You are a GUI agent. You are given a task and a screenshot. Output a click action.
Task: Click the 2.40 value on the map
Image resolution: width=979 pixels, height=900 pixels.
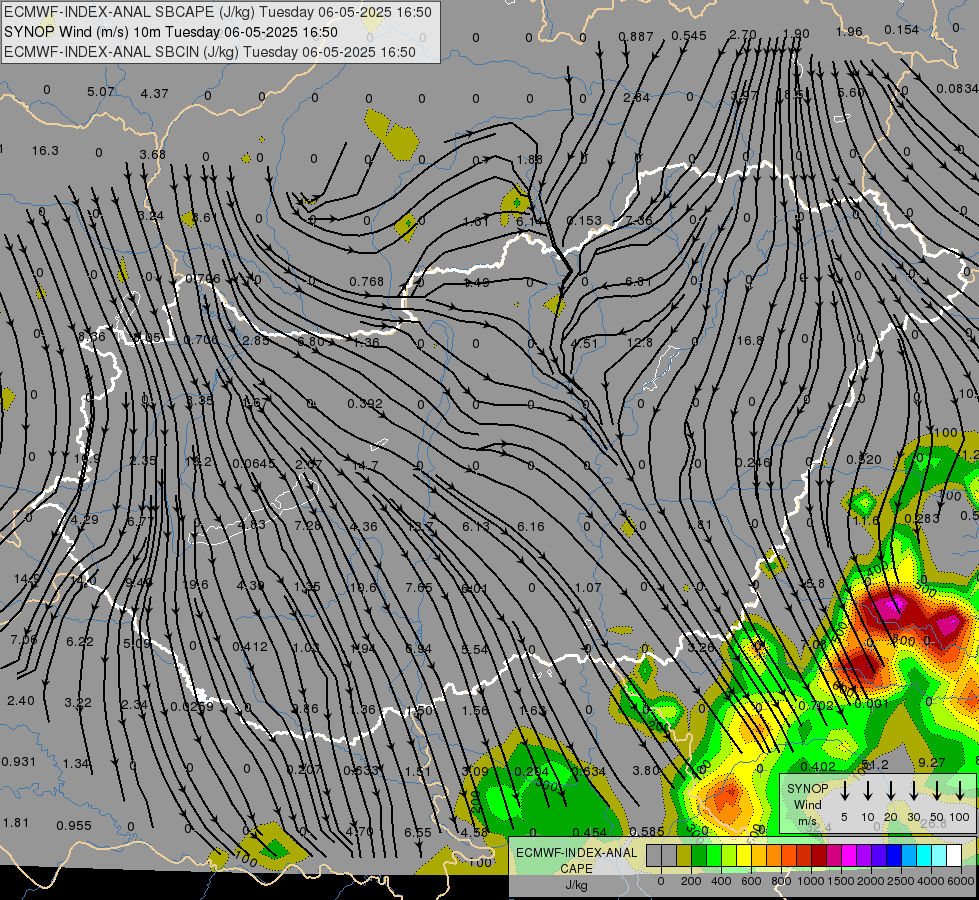click(21, 700)
